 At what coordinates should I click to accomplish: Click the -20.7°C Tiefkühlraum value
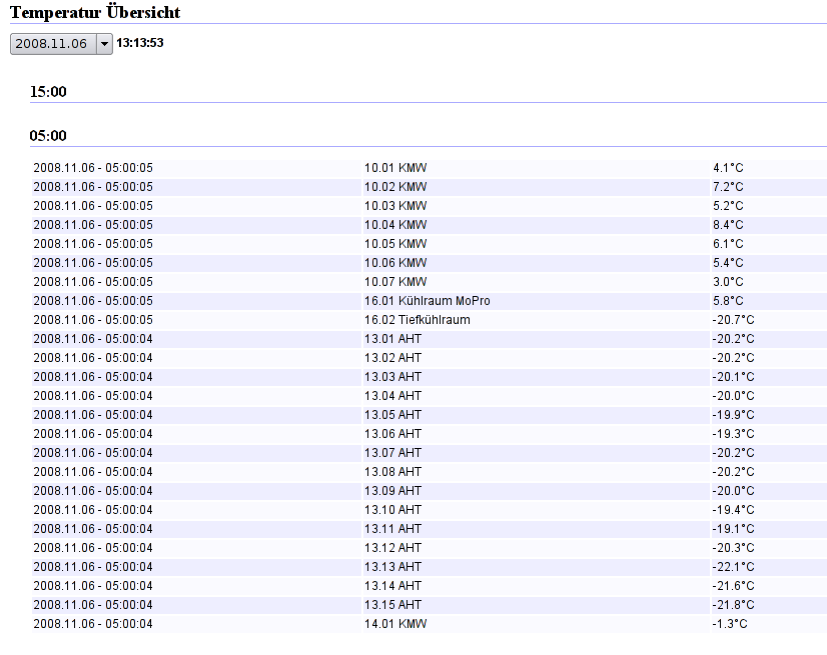point(734,320)
